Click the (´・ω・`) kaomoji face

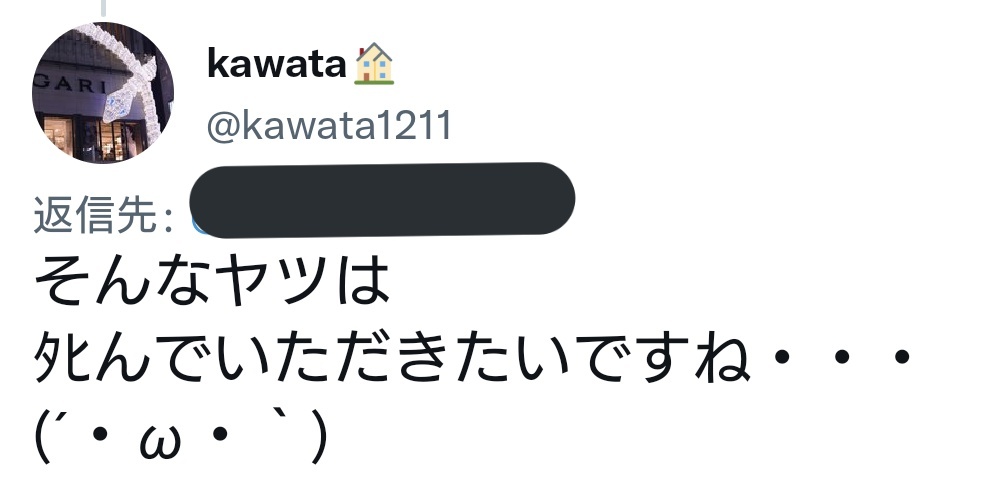click(182, 435)
